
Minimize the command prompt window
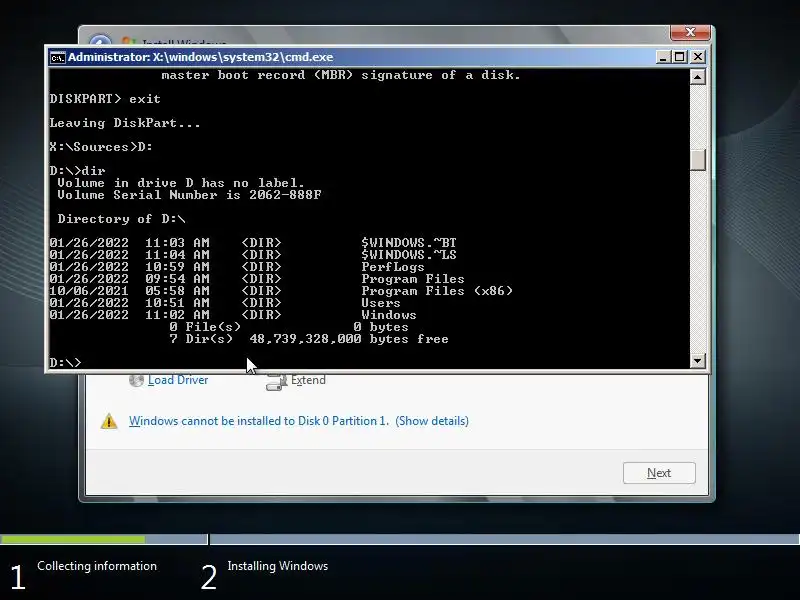pos(662,57)
